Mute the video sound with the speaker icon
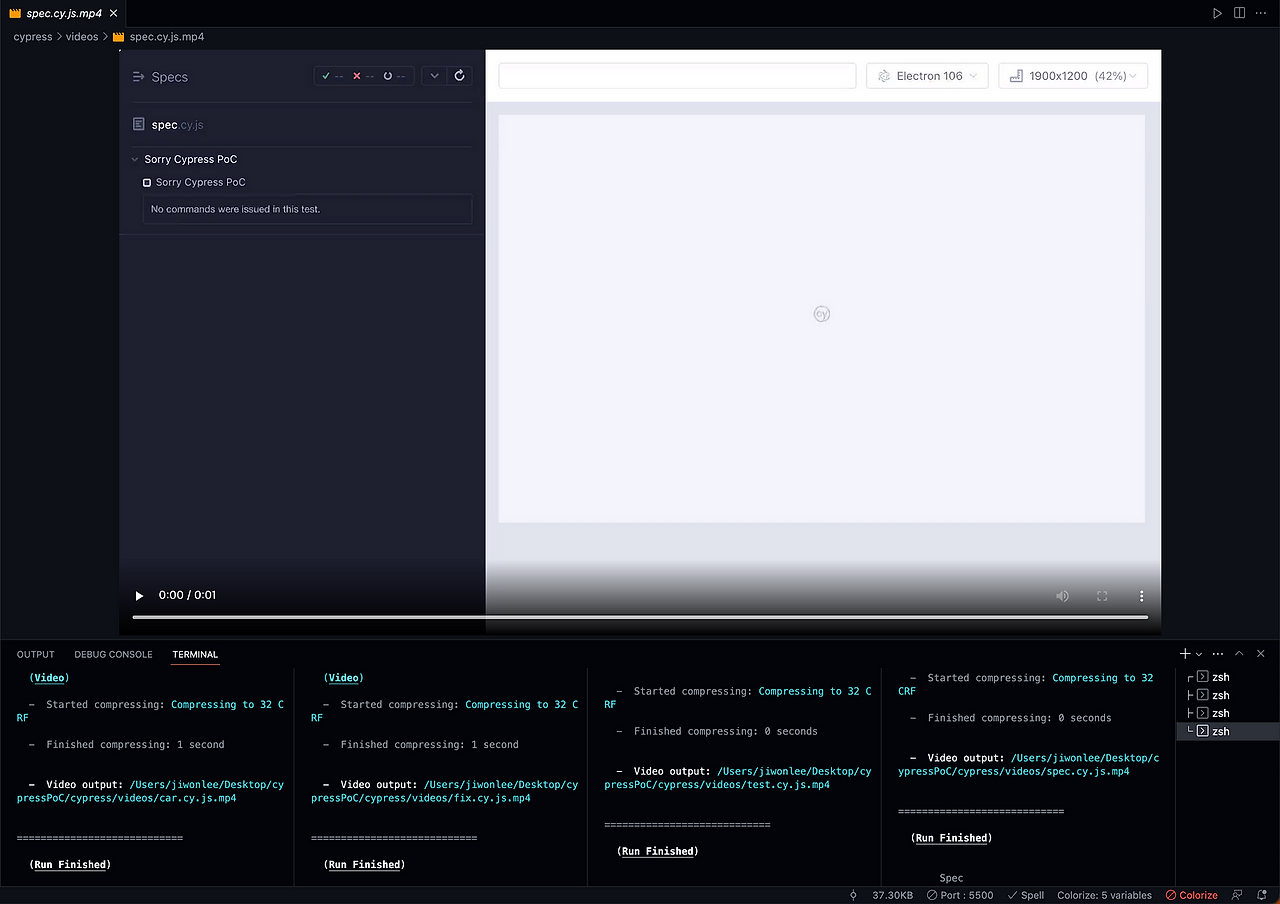 tap(1062, 596)
